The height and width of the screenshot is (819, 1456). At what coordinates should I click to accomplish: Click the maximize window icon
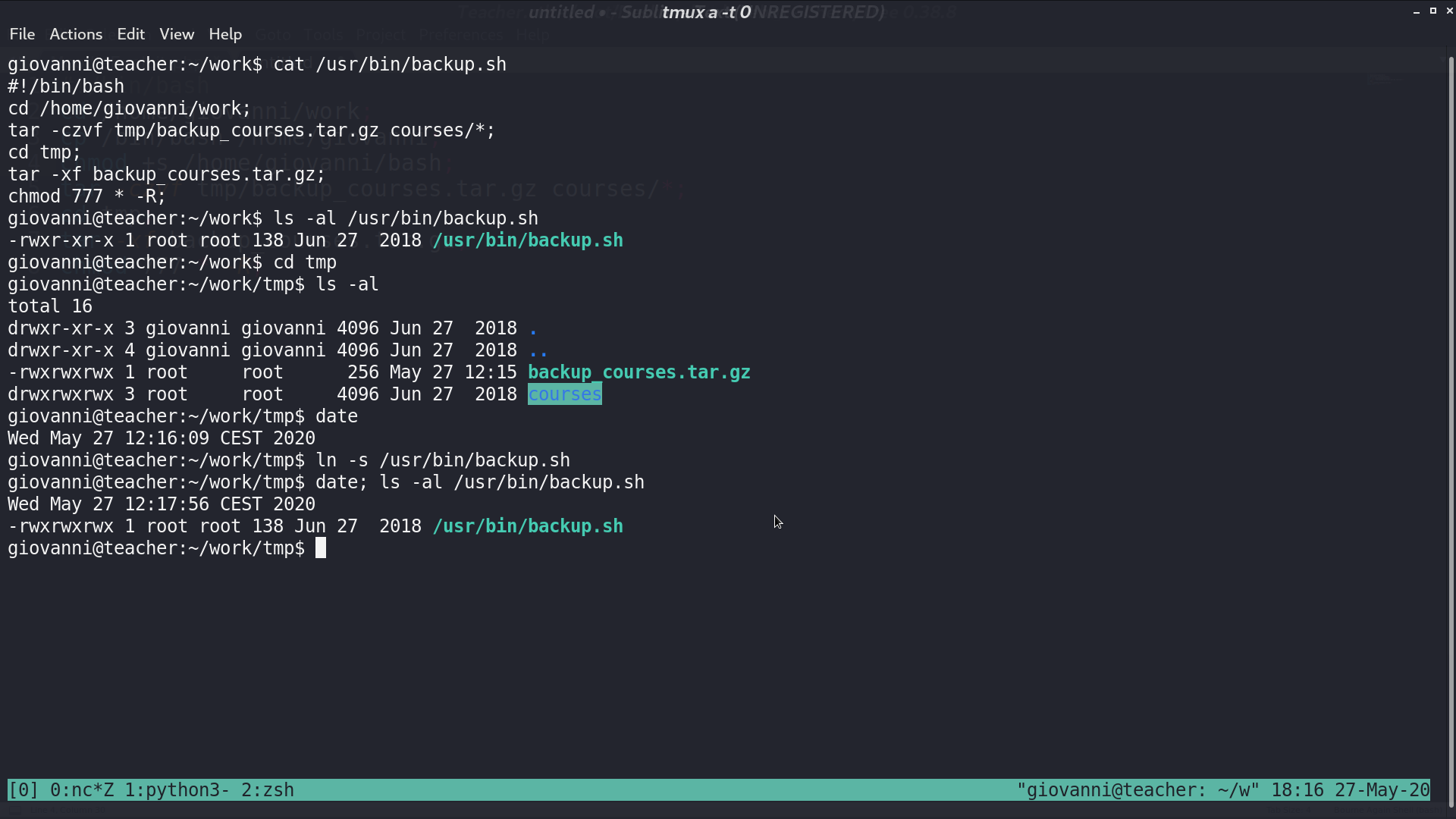(1433, 11)
